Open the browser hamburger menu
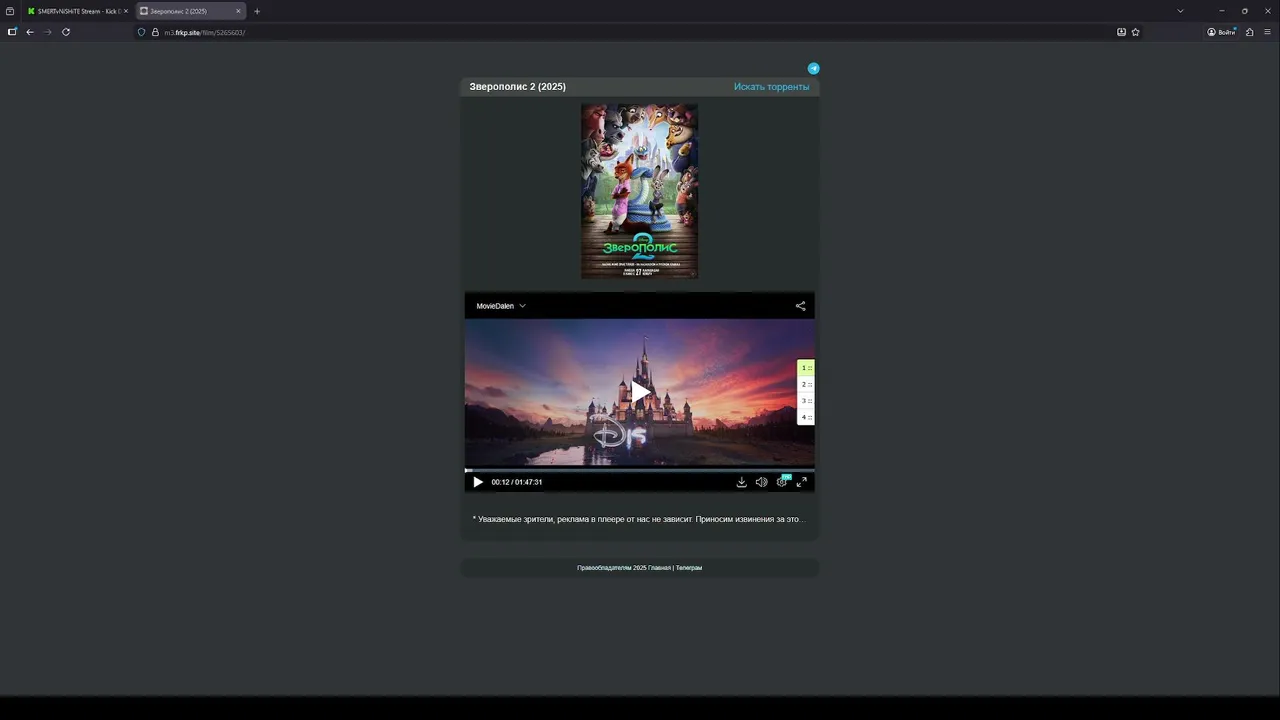 tap(1267, 32)
